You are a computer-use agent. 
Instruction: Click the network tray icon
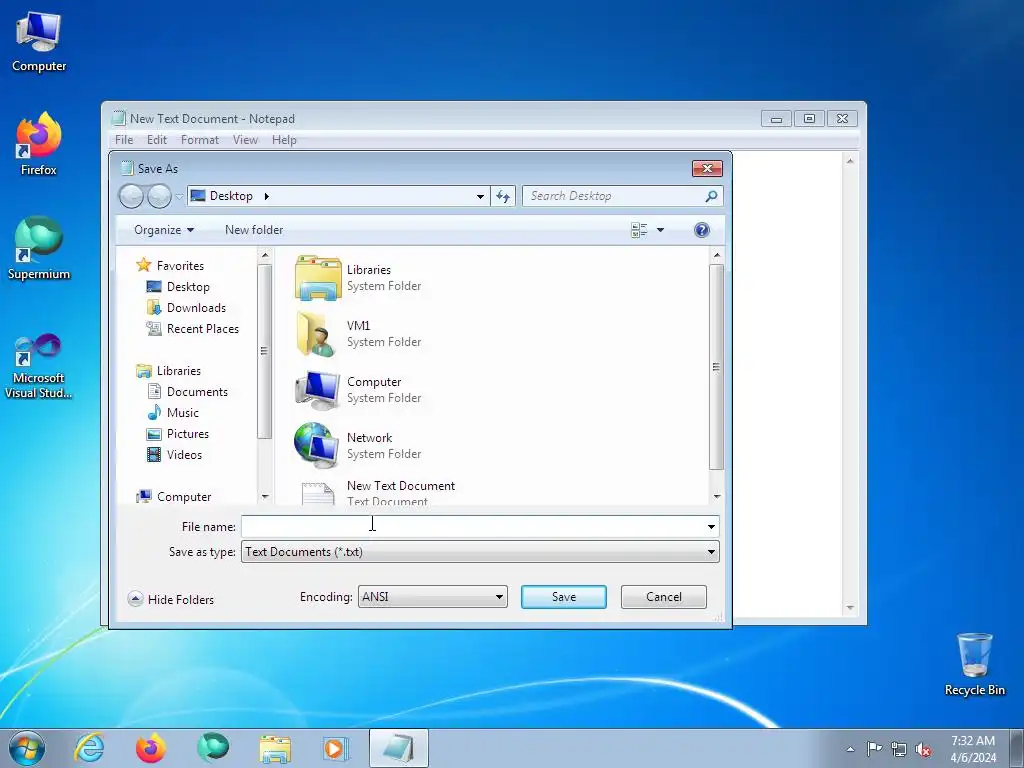pos(899,749)
